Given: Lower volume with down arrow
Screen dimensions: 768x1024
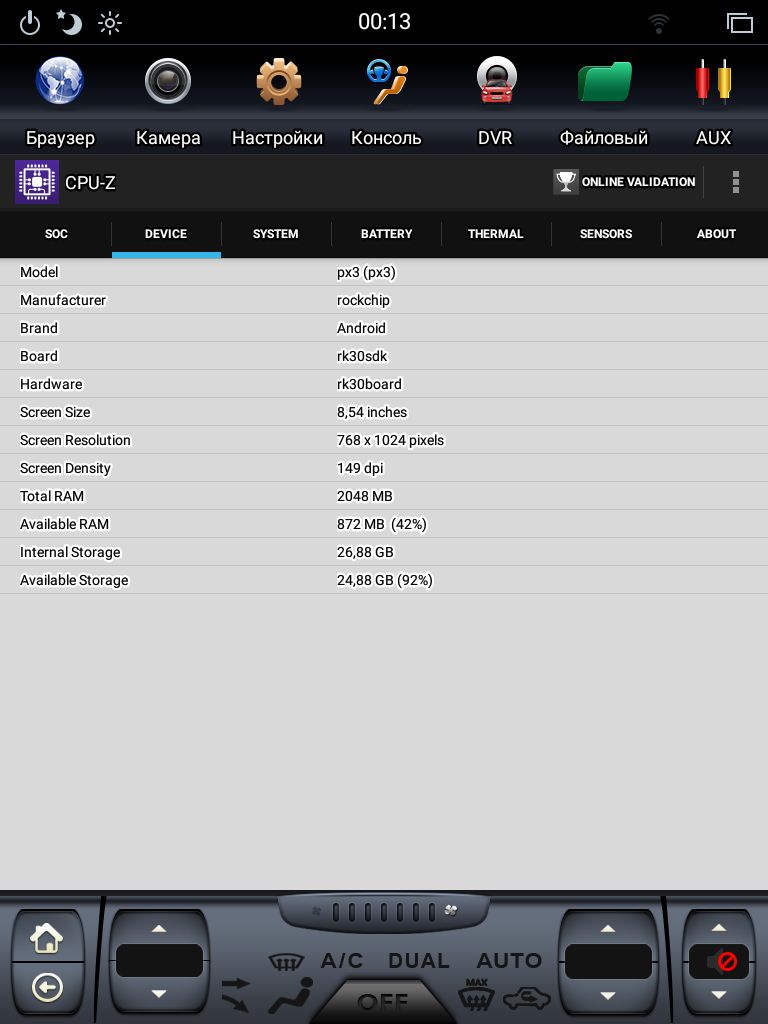Looking at the screenshot, I should (x=719, y=995).
